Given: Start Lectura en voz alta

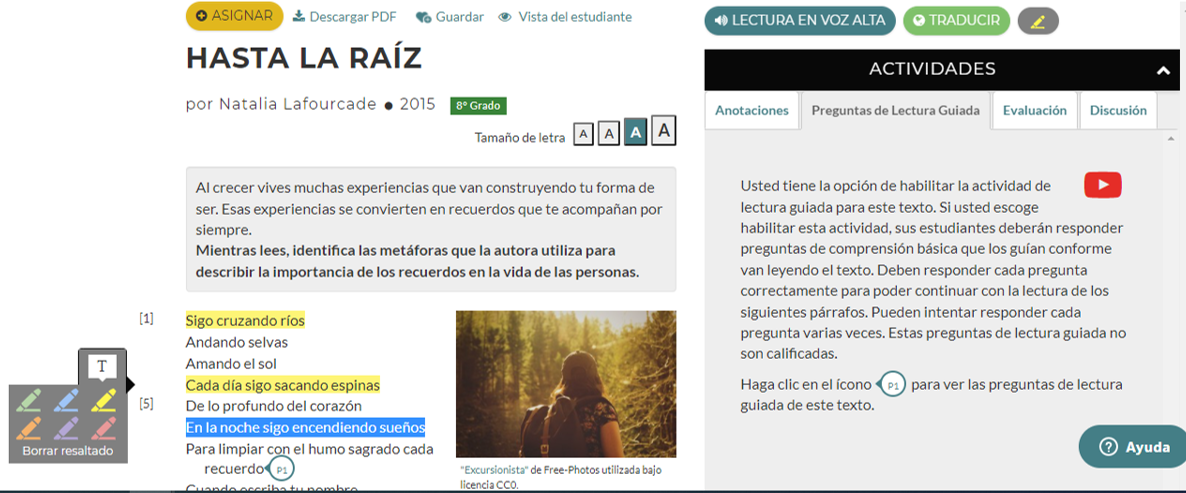Looking at the screenshot, I should [x=800, y=20].
